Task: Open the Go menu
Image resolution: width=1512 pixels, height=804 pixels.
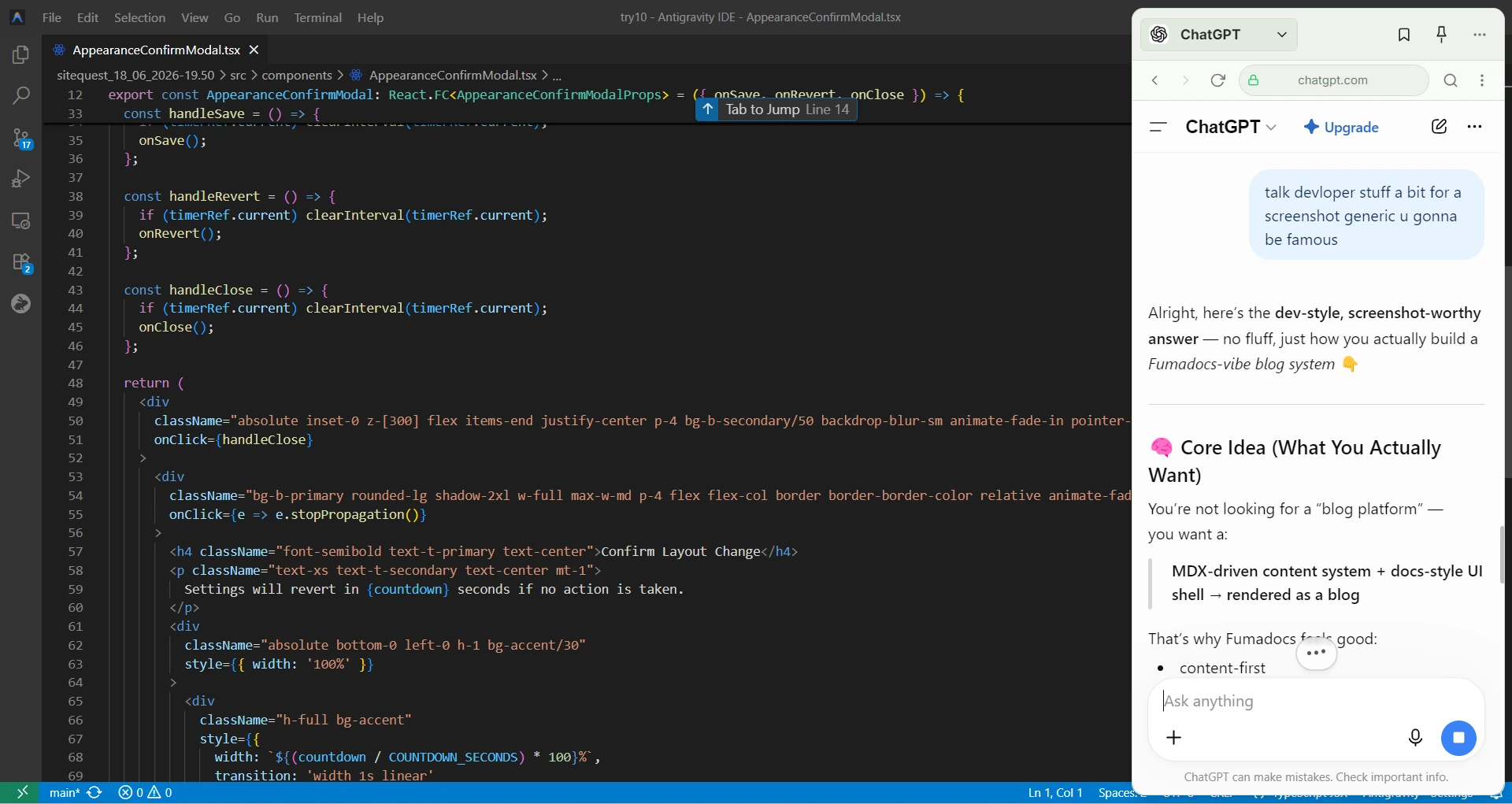Action: pos(232,17)
